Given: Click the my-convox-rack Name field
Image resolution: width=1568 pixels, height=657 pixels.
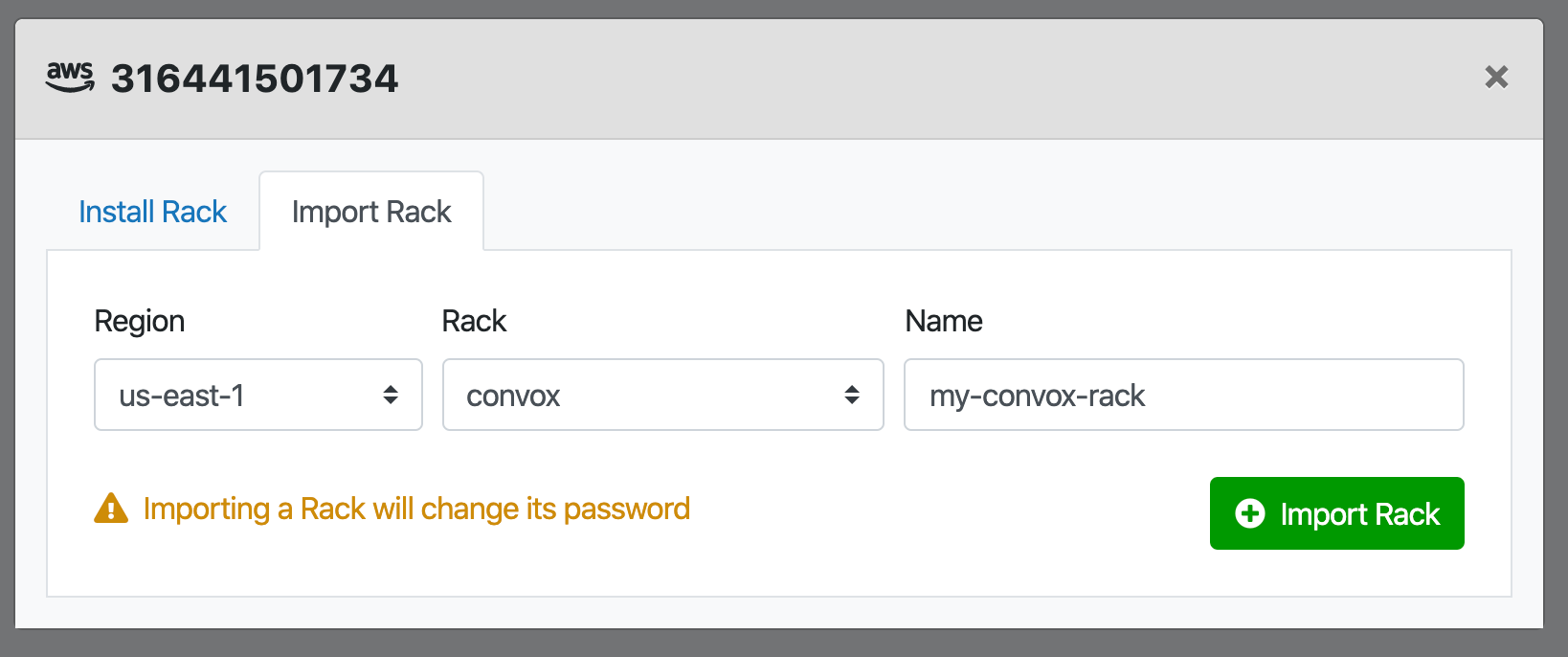Looking at the screenshot, I should point(1184,395).
